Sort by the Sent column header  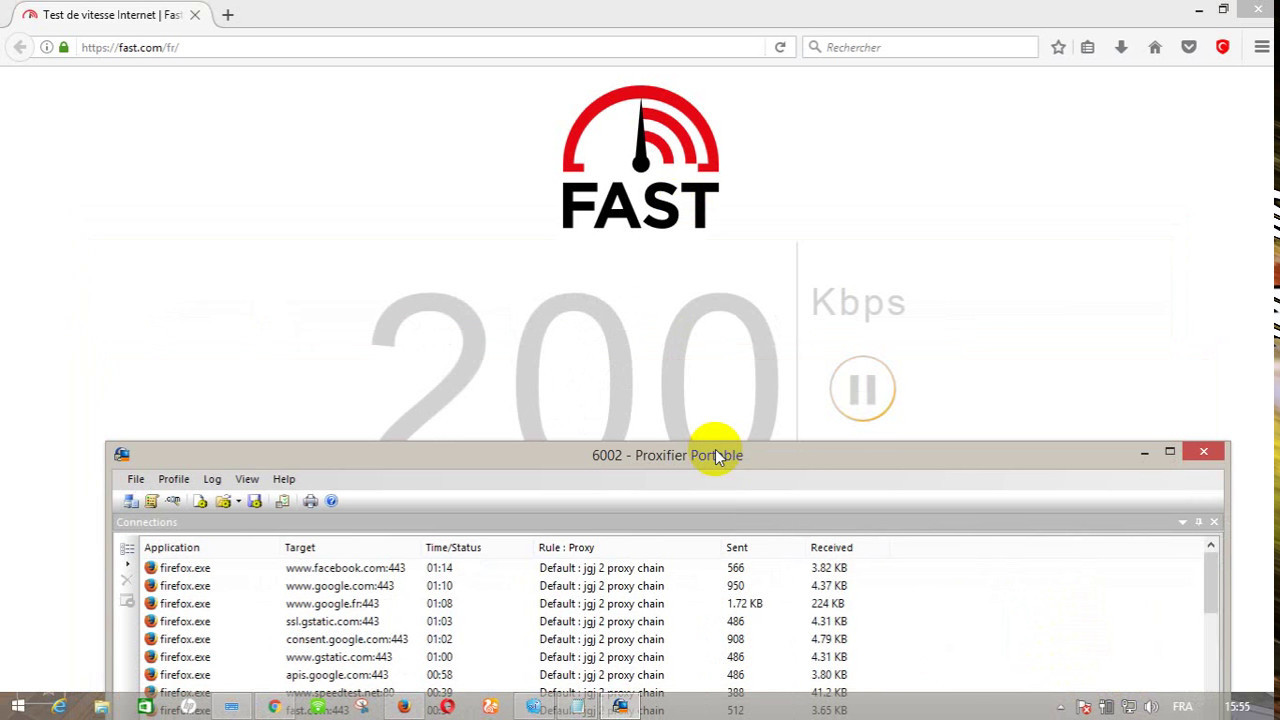click(765, 548)
